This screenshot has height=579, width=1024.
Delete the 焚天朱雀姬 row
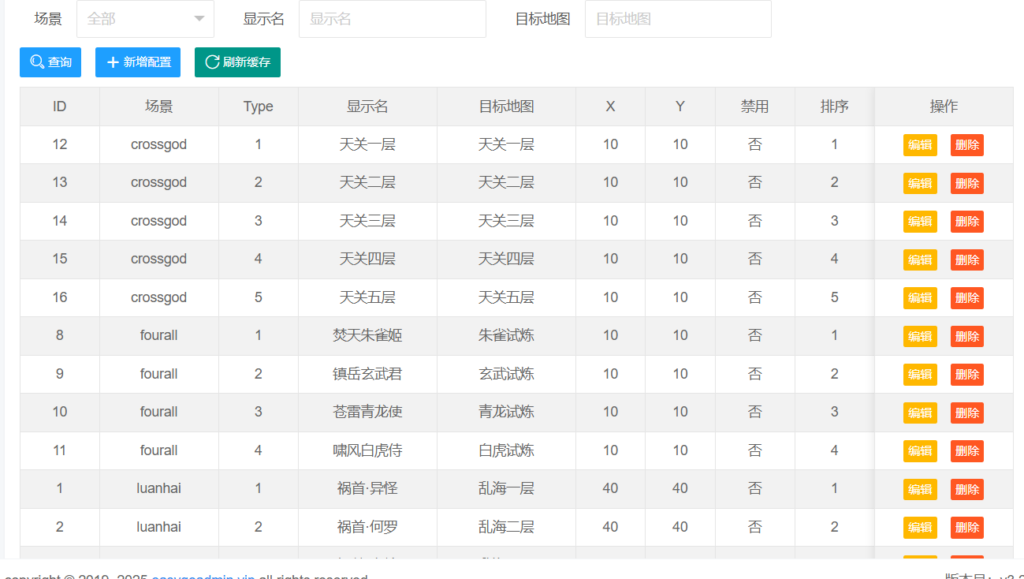(x=967, y=336)
